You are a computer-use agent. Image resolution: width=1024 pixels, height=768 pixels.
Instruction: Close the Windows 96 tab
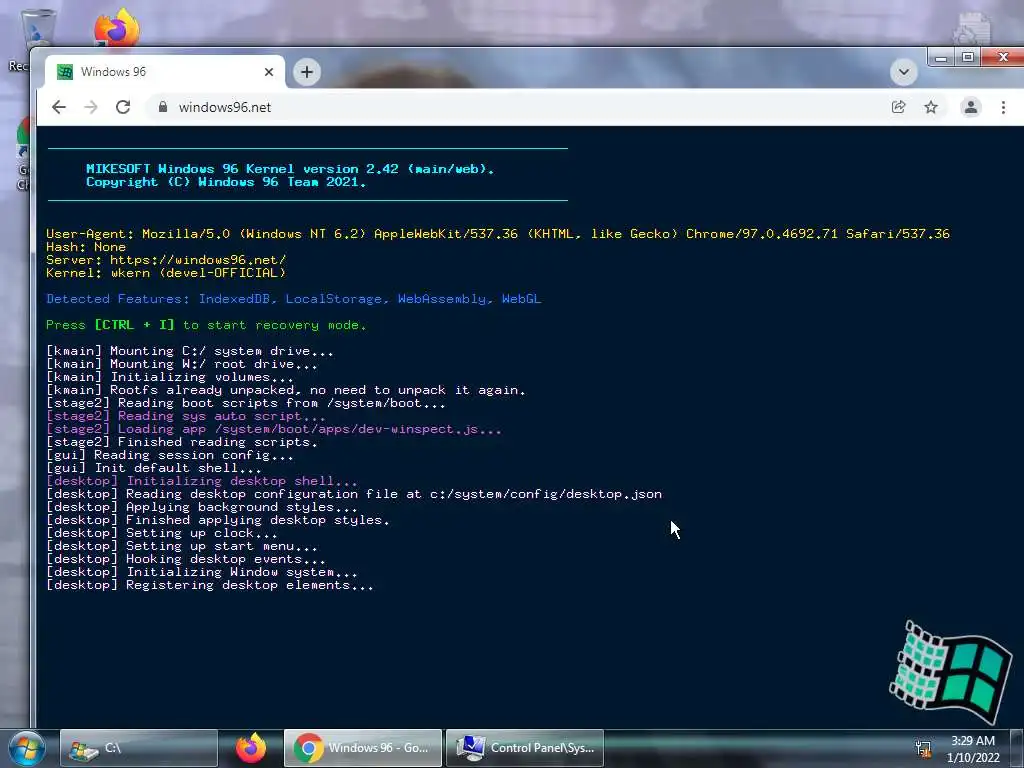(268, 72)
